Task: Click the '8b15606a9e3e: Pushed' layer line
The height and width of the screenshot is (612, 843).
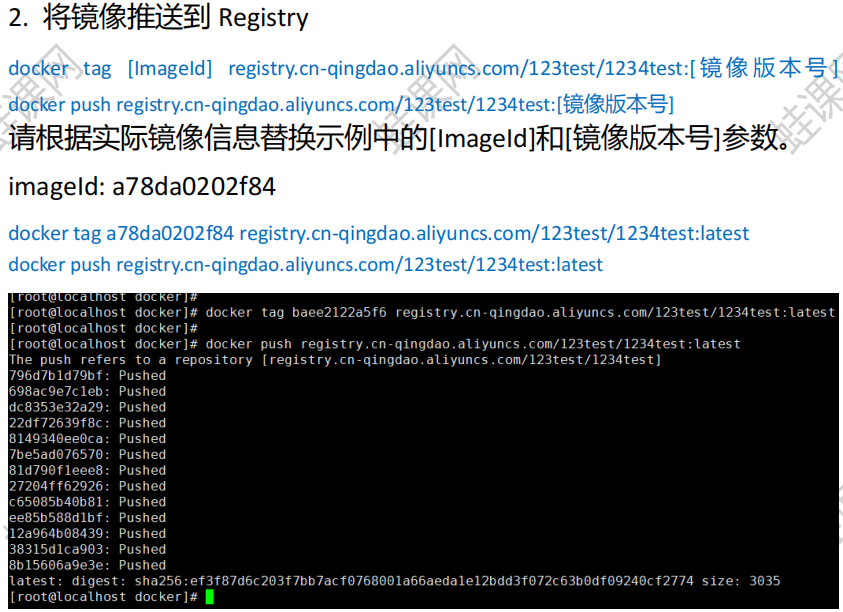Action: pyautogui.click(x=88, y=565)
